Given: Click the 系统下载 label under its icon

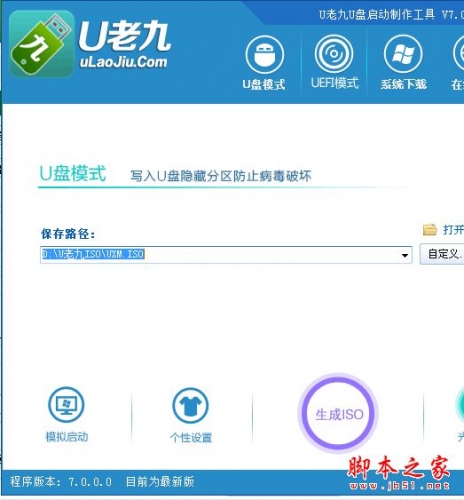Looking at the screenshot, I should (404, 84).
